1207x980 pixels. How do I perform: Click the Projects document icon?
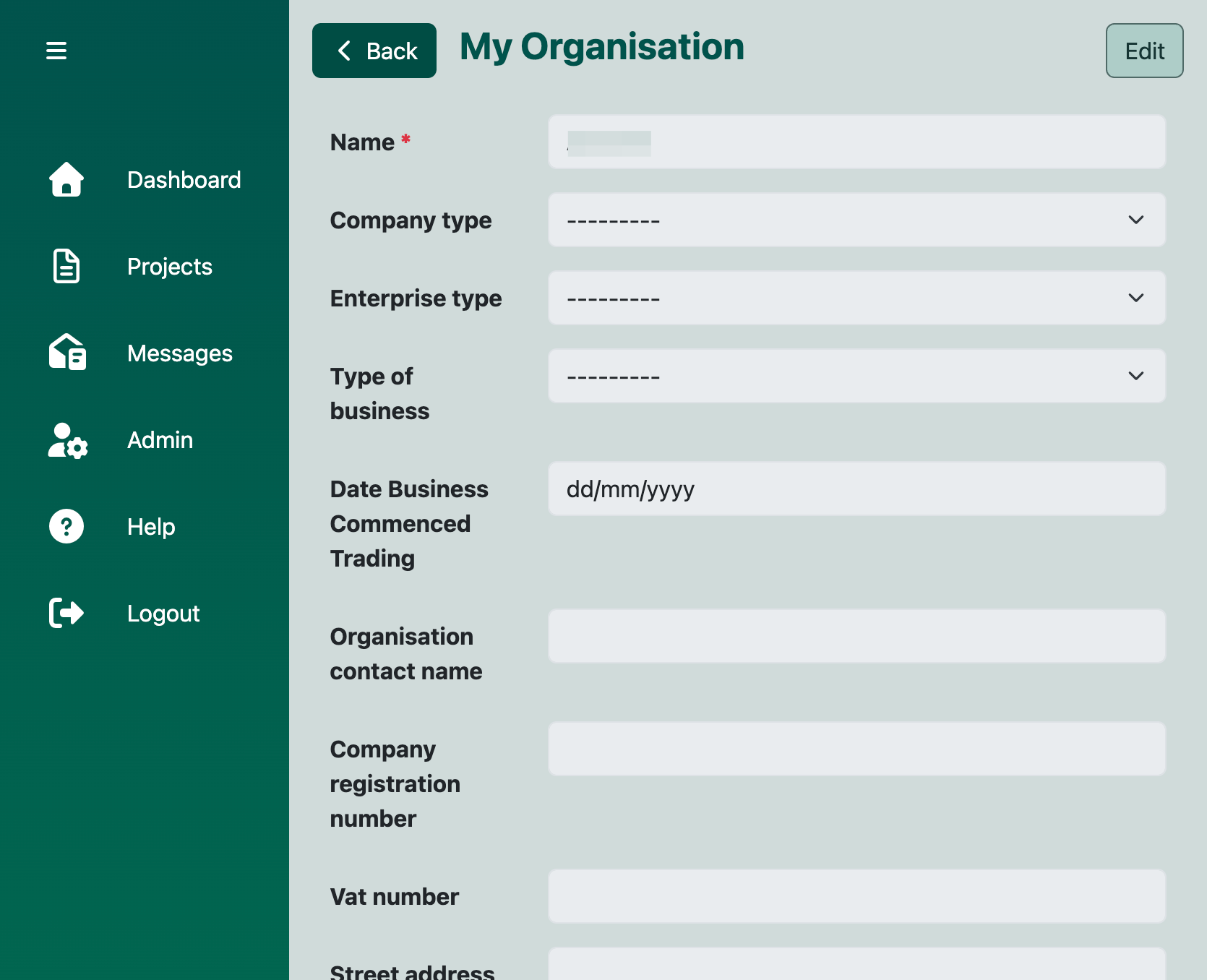66,266
